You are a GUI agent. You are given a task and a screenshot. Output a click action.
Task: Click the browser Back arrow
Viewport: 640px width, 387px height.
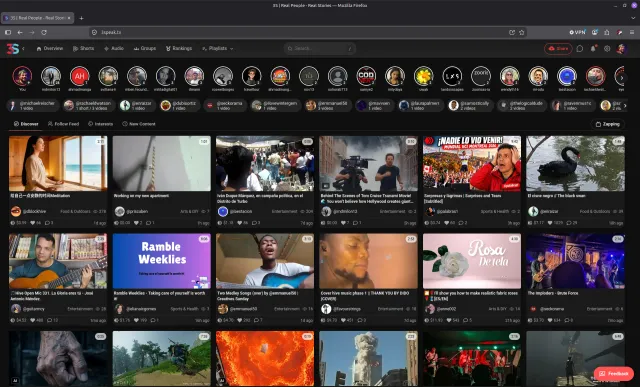20,32
